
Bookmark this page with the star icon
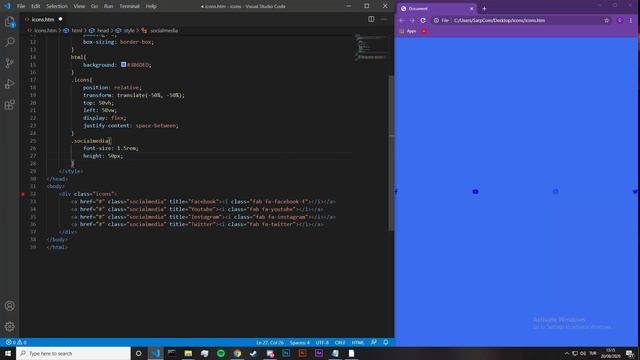point(607,20)
